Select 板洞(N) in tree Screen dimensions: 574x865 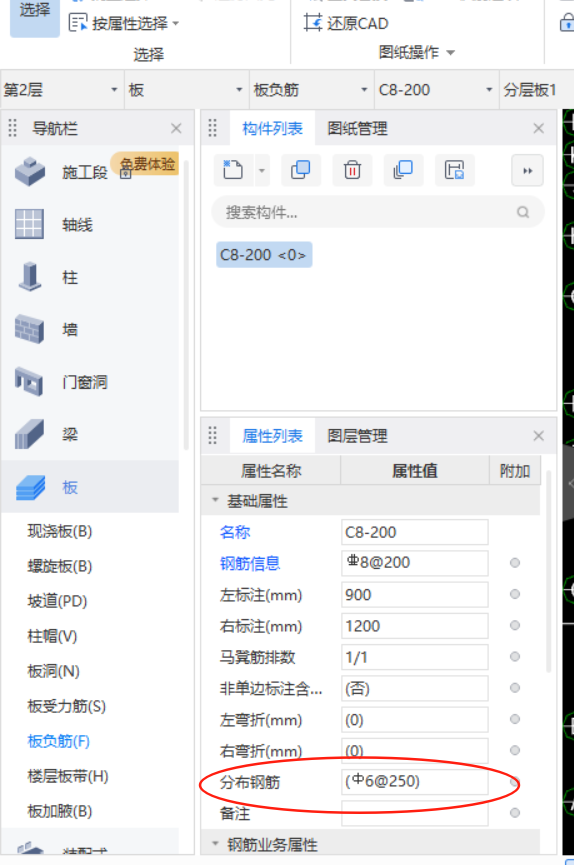click(54, 671)
